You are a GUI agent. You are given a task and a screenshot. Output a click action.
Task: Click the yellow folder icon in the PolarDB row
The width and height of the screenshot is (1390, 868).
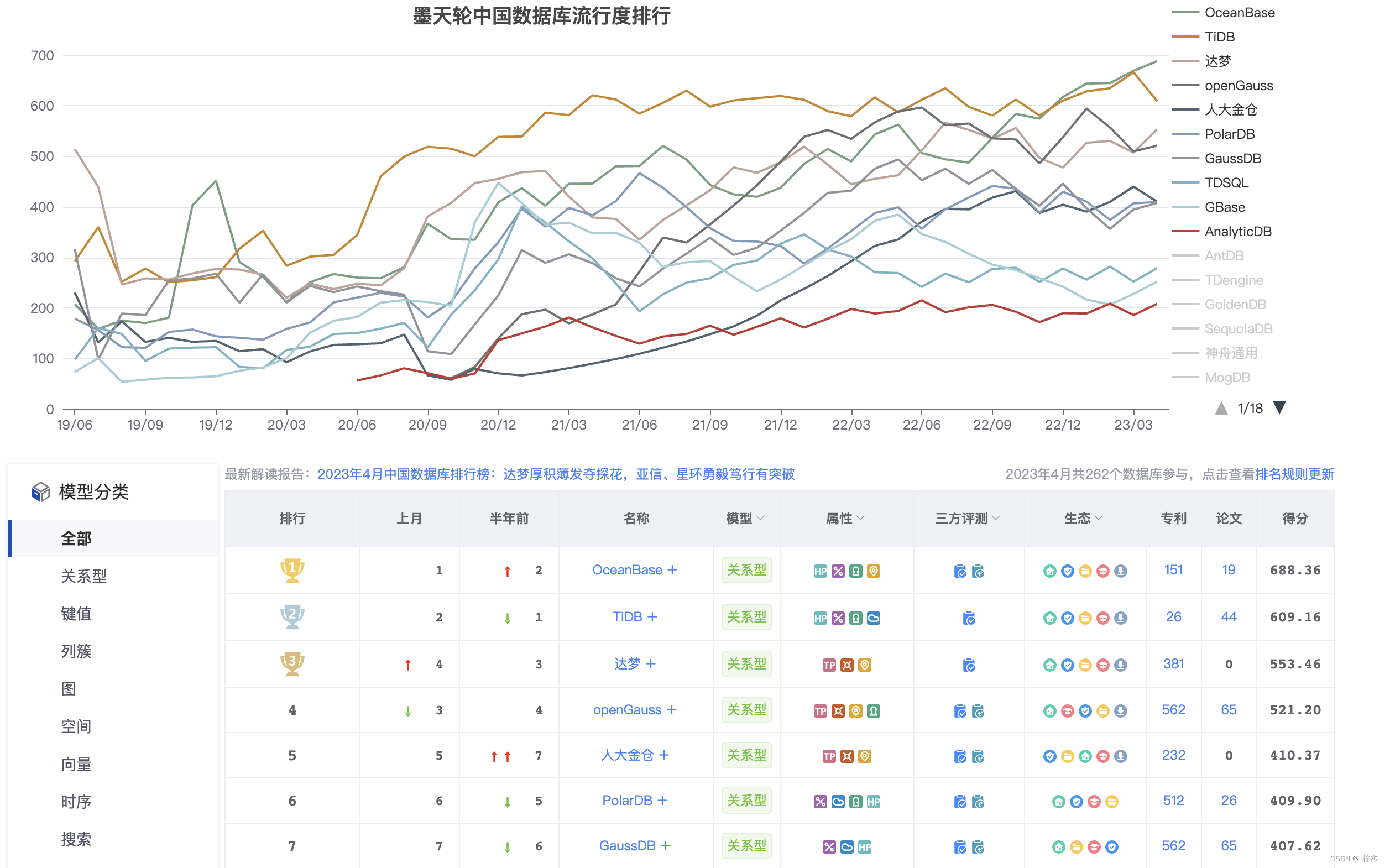pos(1111,802)
